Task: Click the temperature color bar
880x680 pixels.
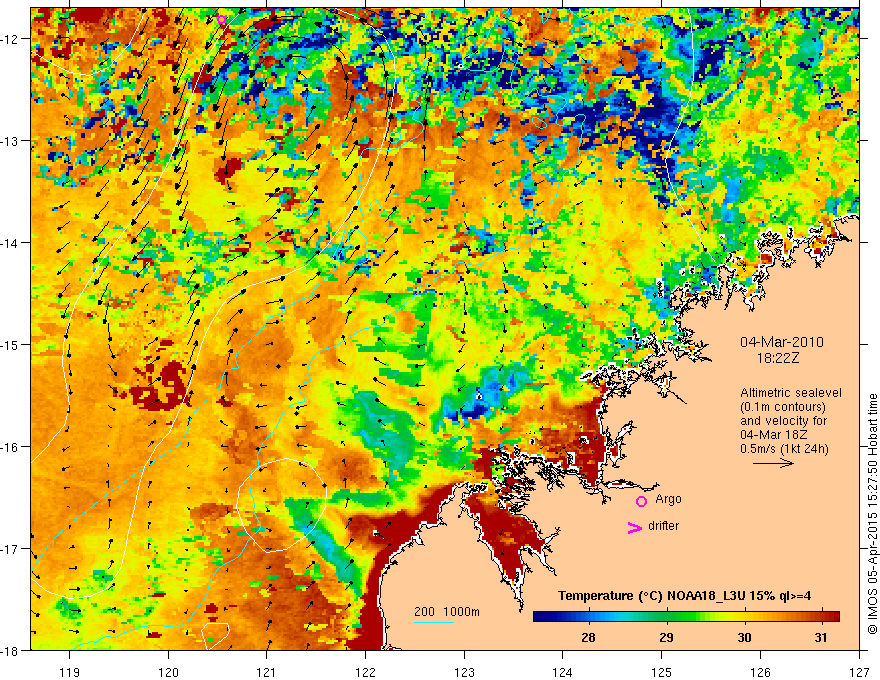Action: pos(686,617)
